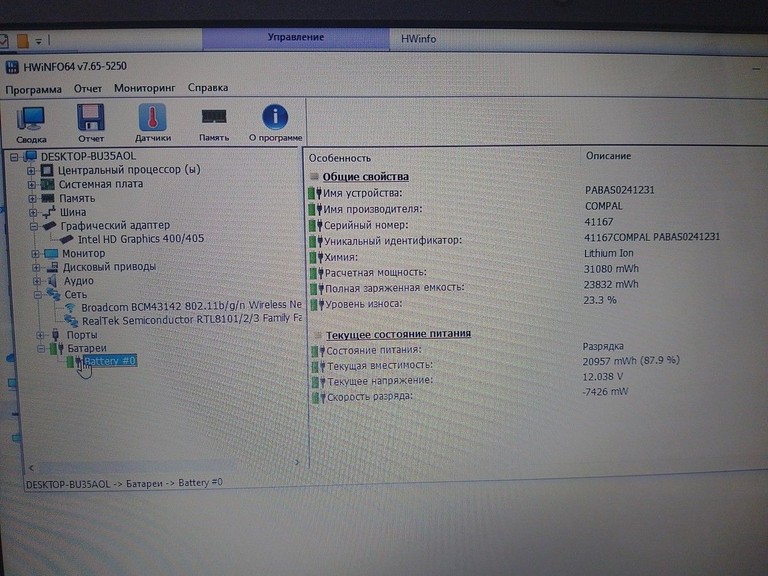The width and height of the screenshot is (768, 576).
Task: Click the bus icon beside Шина
Action: click(x=48, y=212)
